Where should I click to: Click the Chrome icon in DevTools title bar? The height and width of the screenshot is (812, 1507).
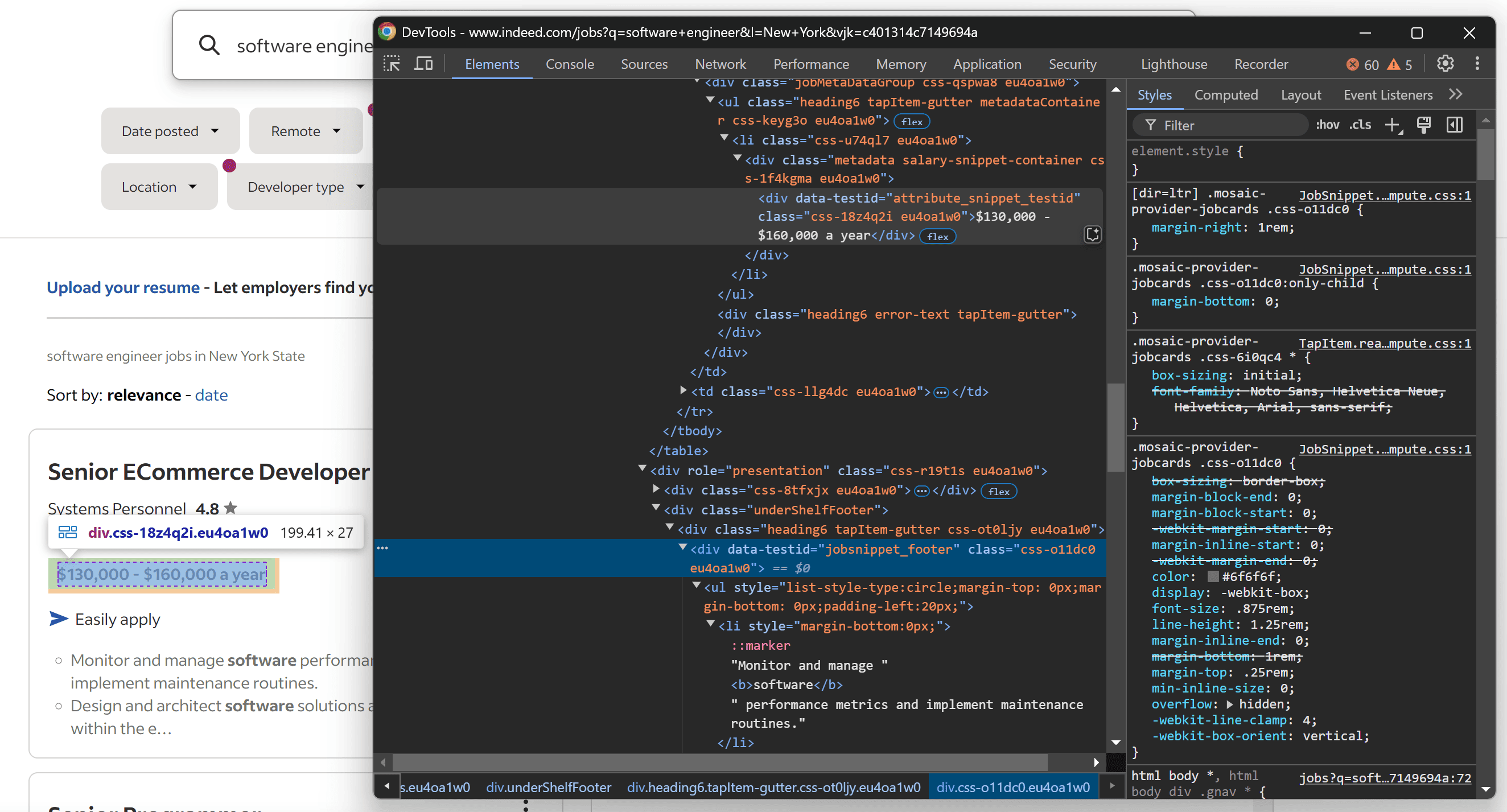click(x=386, y=32)
